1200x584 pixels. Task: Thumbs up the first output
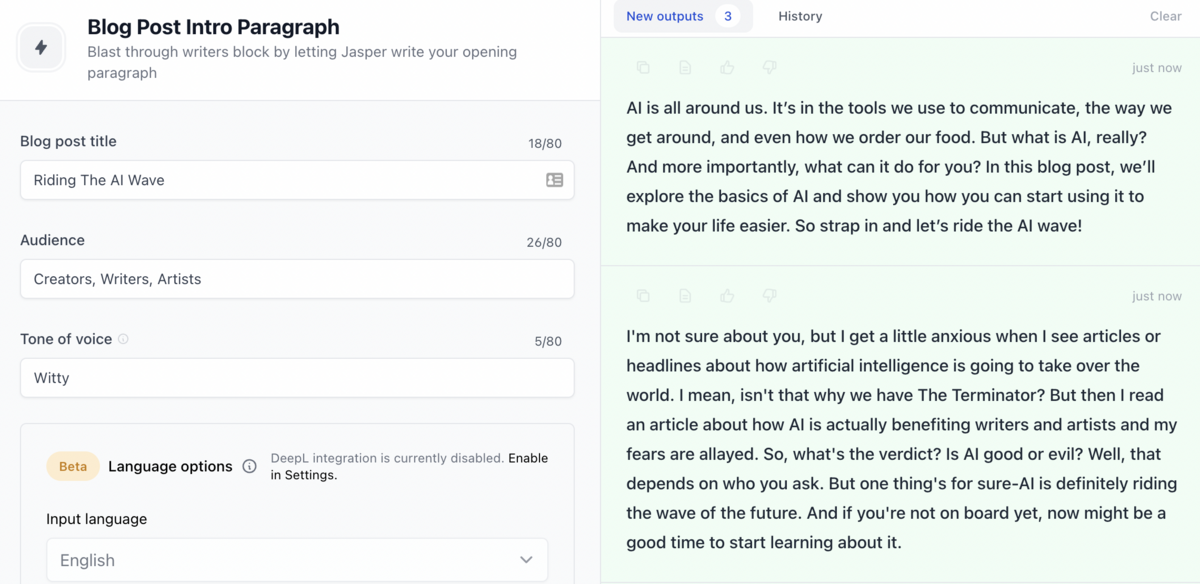click(727, 68)
